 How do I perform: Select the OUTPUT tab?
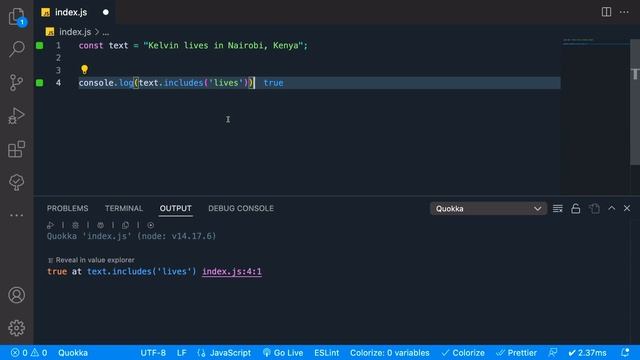(176, 208)
